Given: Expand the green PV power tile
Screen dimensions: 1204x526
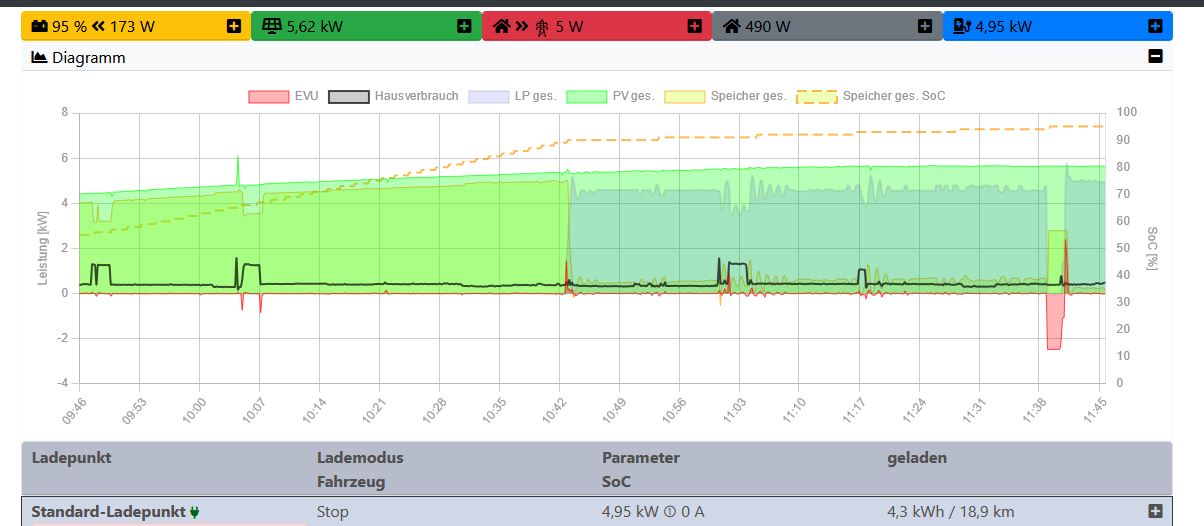Looking at the screenshot, I should 464,26.
